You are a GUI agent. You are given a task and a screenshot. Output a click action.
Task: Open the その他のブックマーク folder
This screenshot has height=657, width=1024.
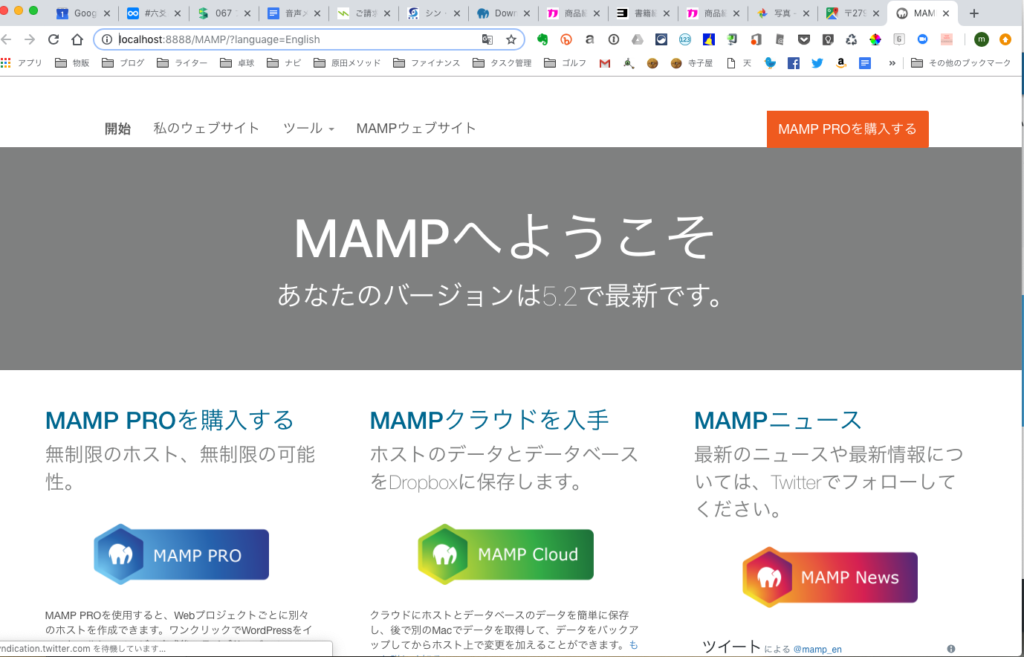pos(961,63)
